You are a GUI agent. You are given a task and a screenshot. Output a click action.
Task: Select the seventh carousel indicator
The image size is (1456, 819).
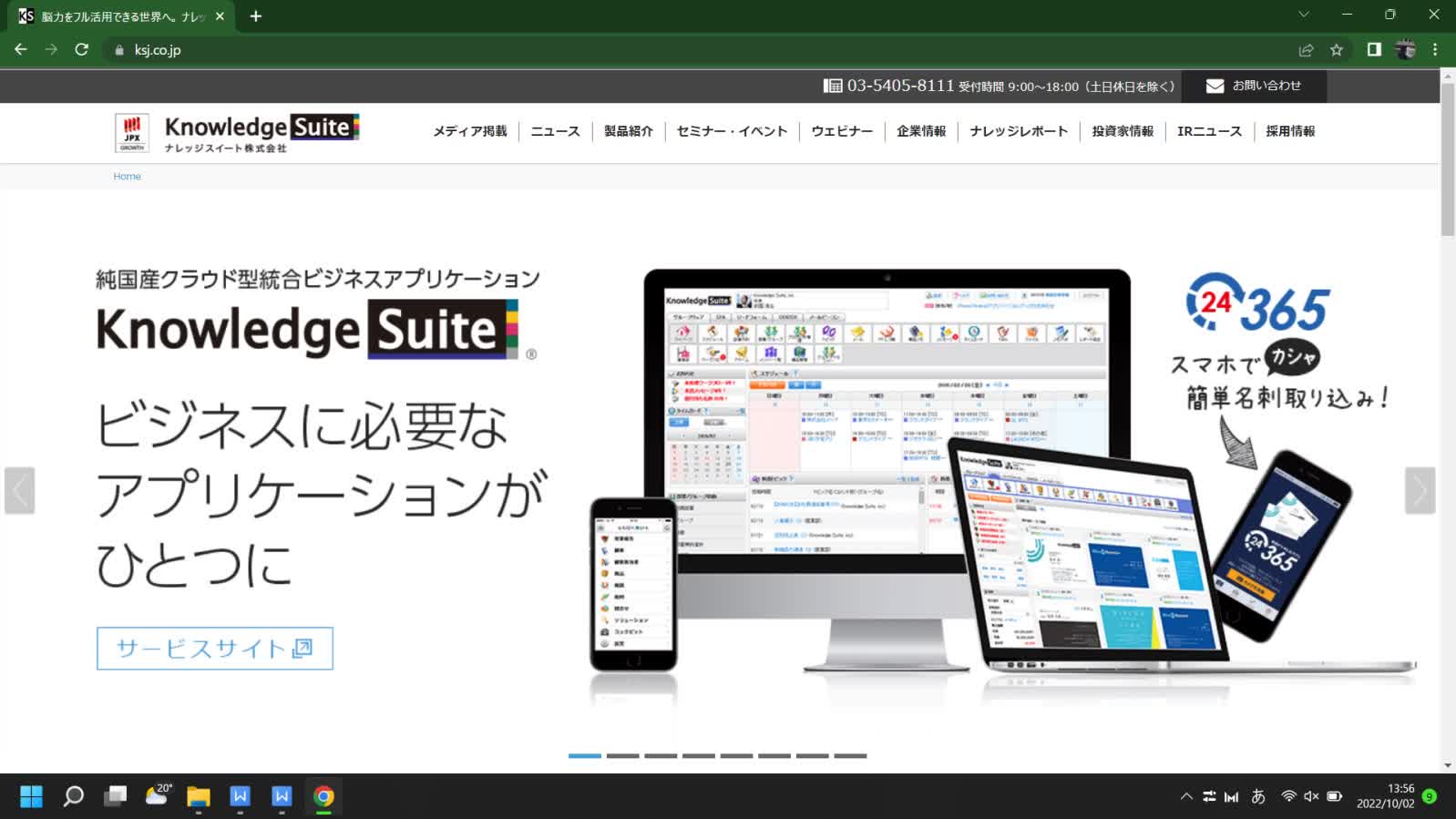812,755
